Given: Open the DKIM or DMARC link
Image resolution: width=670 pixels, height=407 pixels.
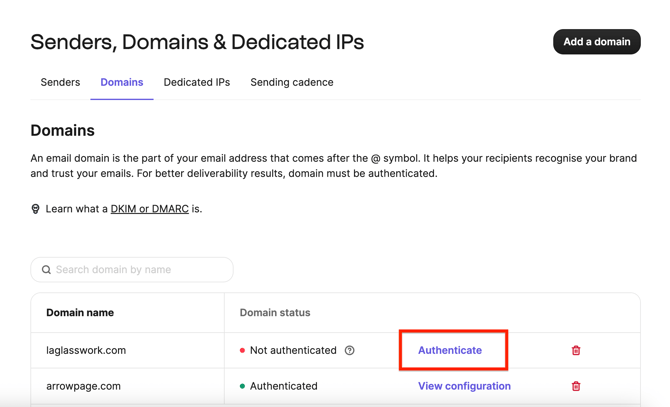Looking at the screenshot, I should click(x=150, y=209).
